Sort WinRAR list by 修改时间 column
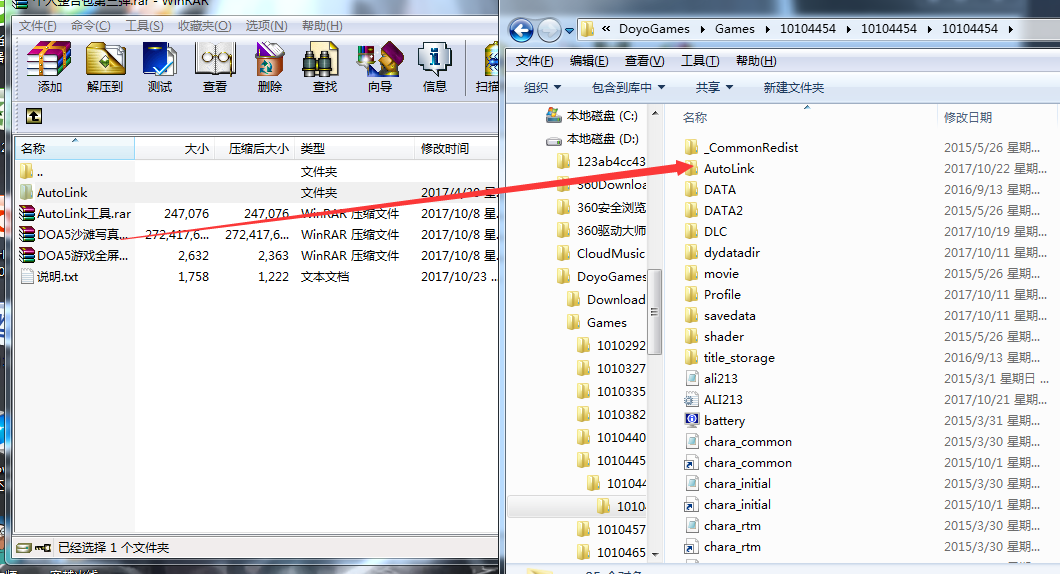This screenshot has height=574, width=1060. 456,149
